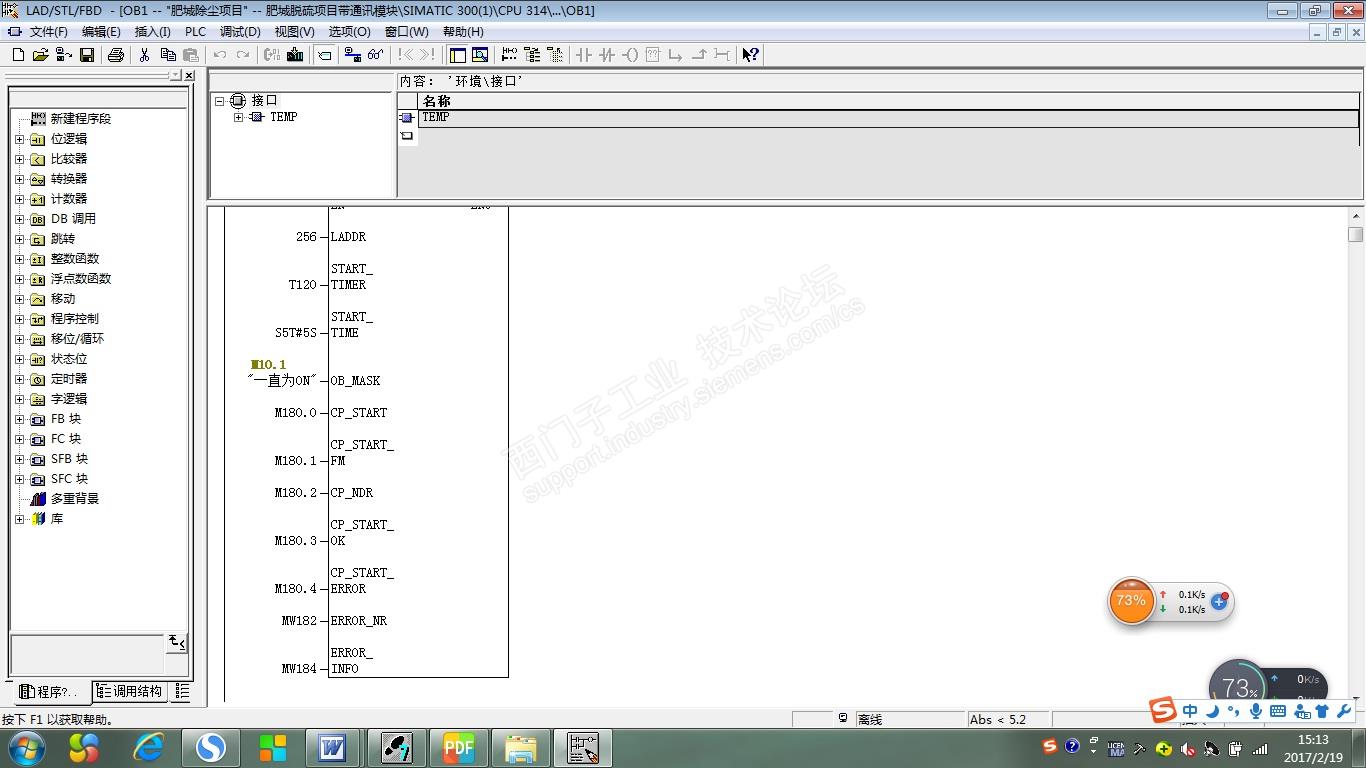Toggle monitor mode with glasses icon
This screenshot has height=768, width=1366.
[375, 55]
